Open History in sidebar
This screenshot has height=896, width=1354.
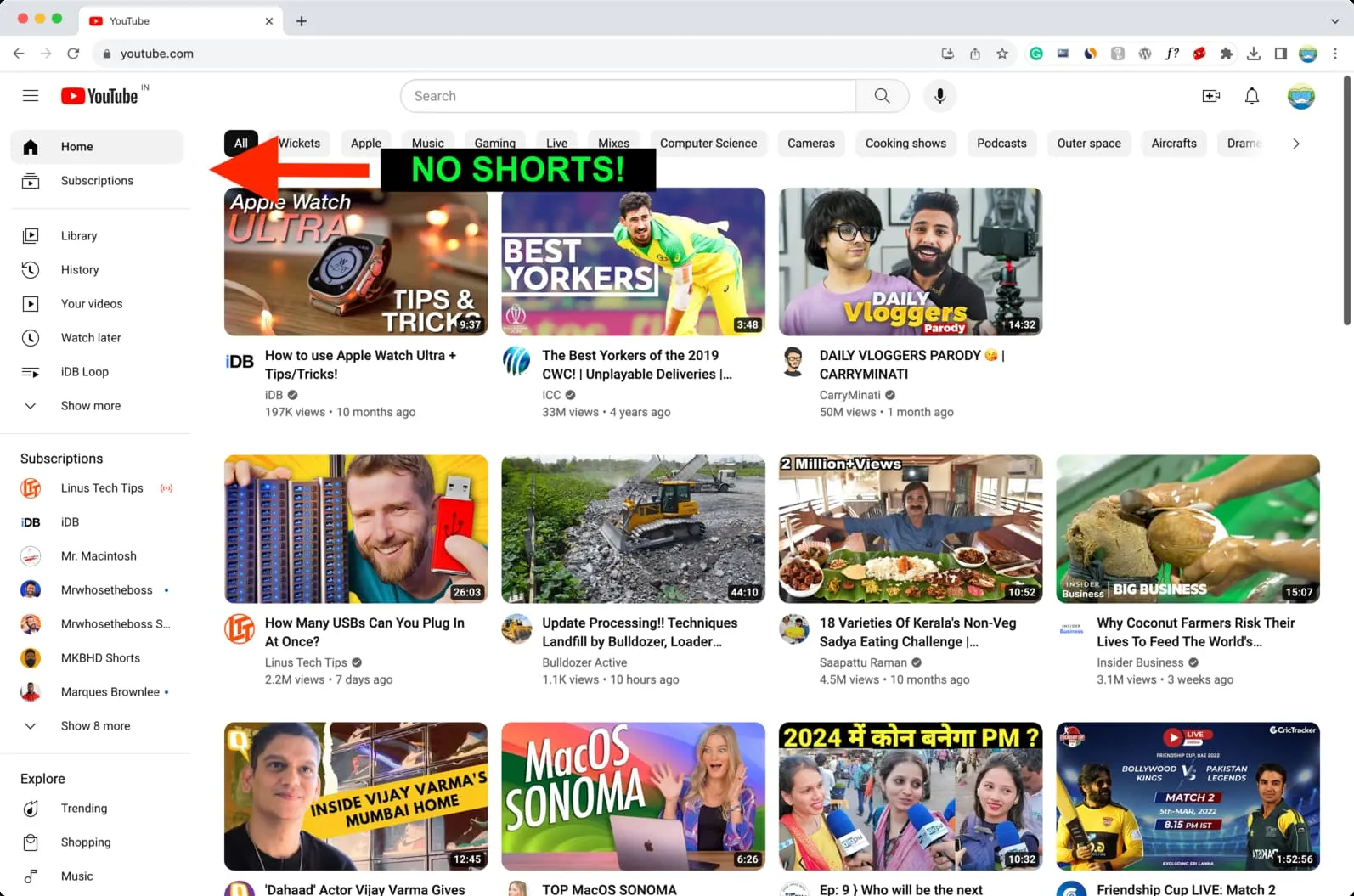[x=97, y=270]
